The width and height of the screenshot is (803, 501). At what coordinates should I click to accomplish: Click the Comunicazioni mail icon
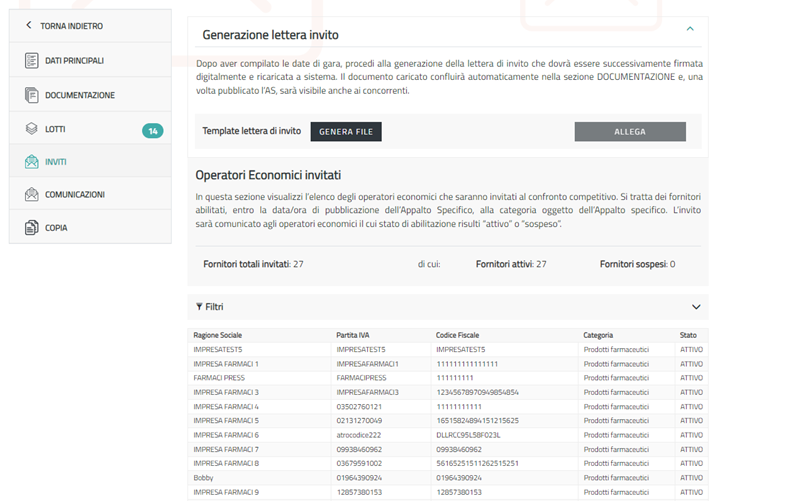(32, 194)
